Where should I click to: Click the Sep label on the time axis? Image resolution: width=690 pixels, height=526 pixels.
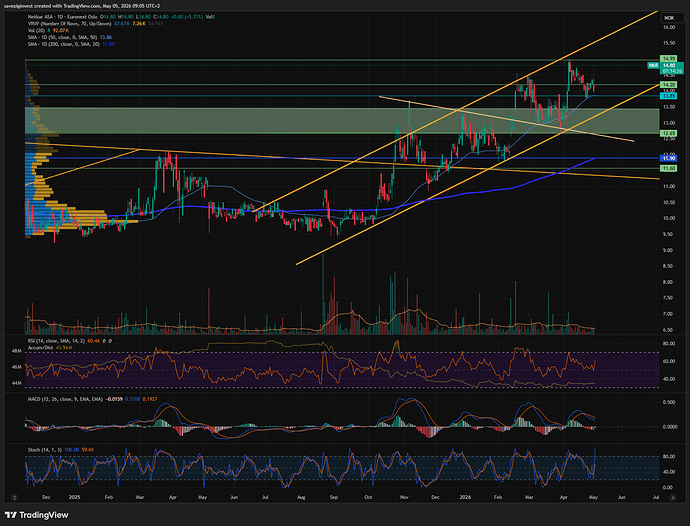334,497
